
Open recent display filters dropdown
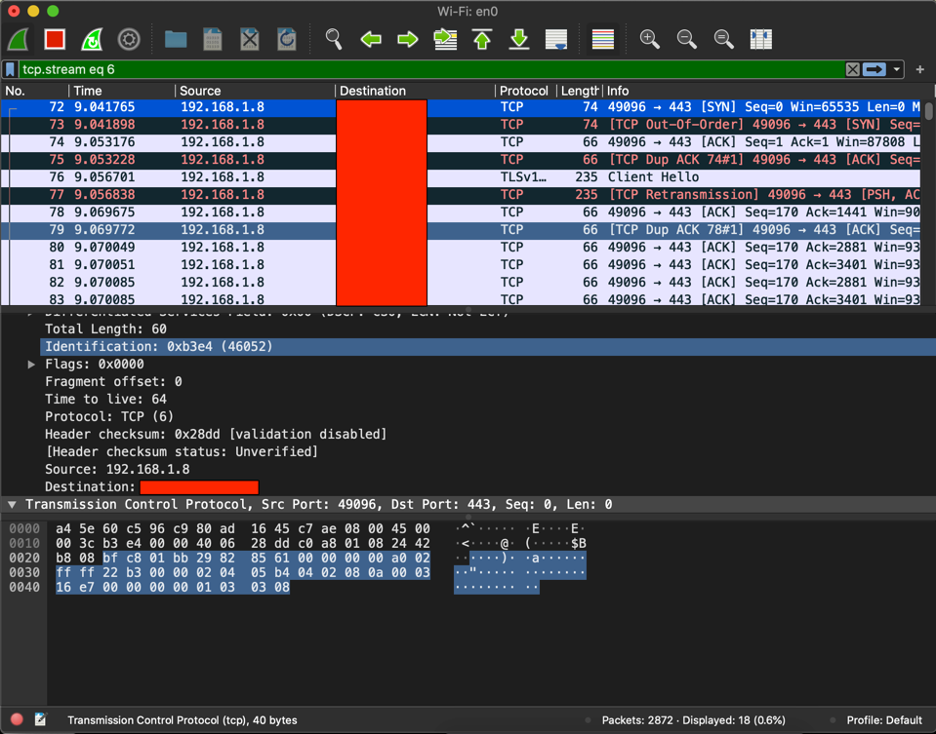(x=897, y=69)
